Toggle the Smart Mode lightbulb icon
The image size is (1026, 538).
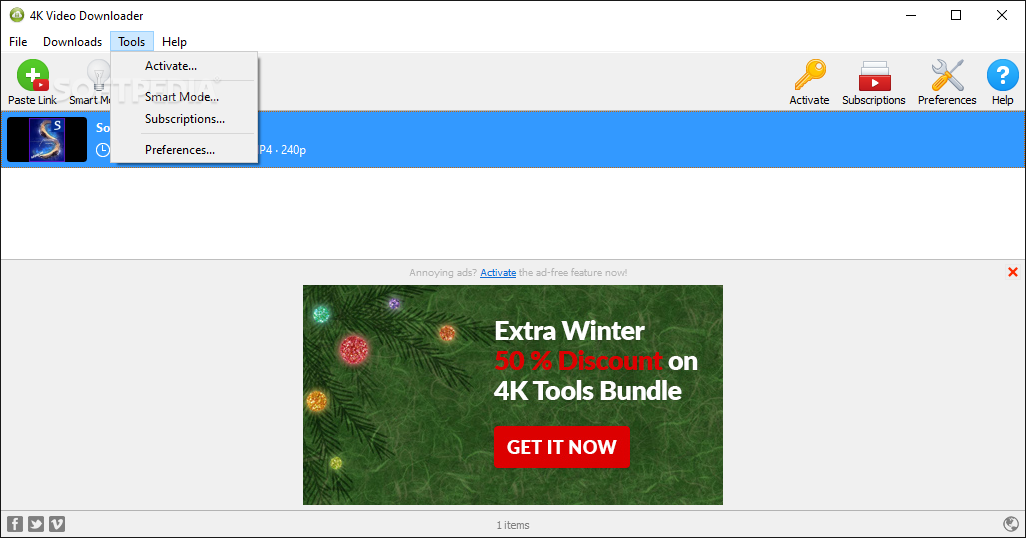pos(99,75)
